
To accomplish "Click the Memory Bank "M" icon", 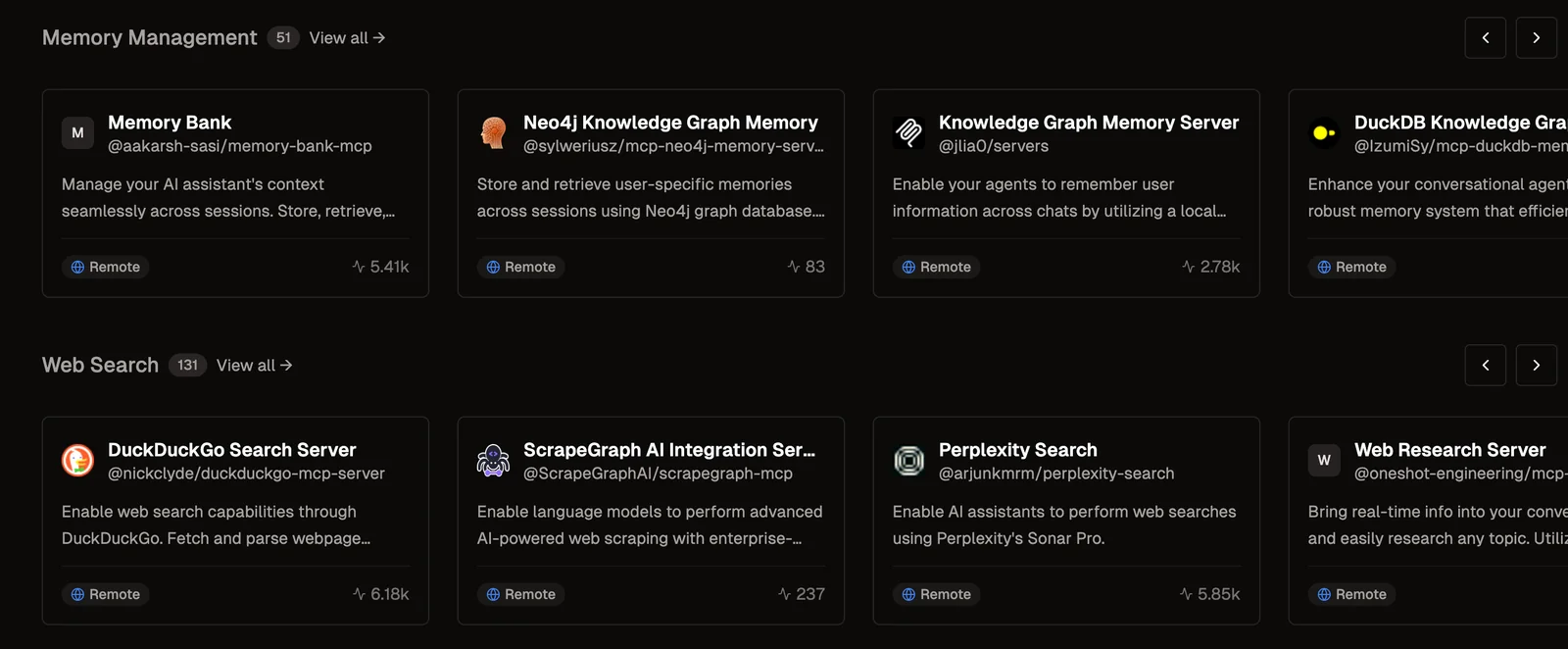I will pos(77,132).
